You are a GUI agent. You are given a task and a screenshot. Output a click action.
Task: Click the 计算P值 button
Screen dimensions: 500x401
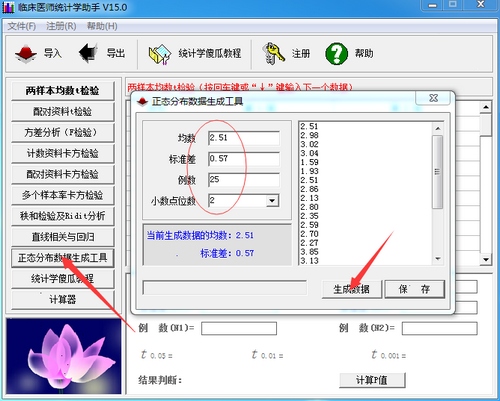372,380
